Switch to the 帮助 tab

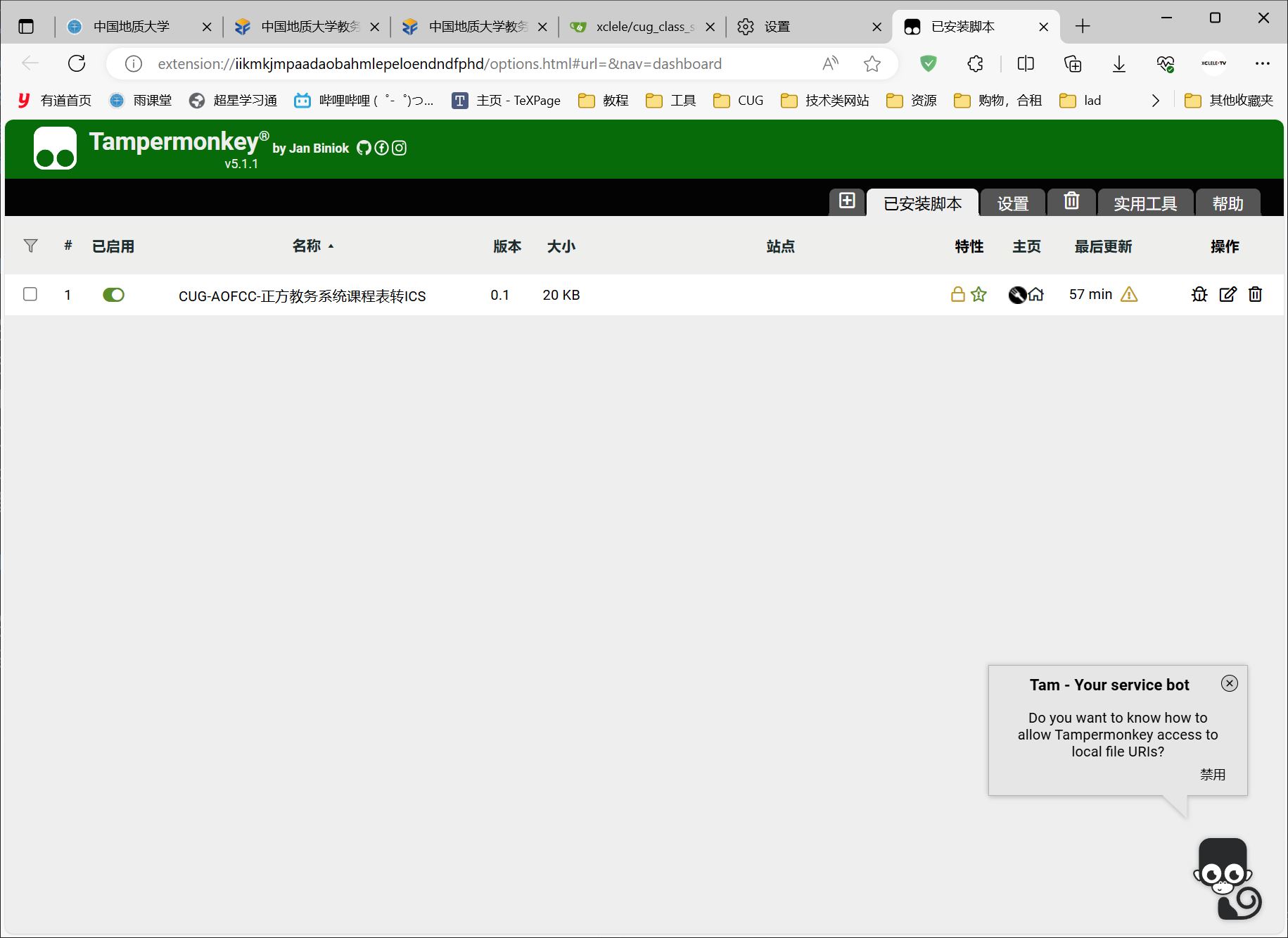pos(1228,203)
